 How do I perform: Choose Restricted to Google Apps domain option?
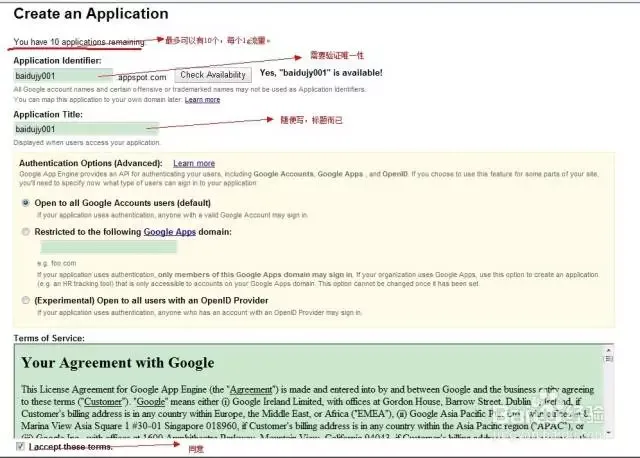coord(26,232)
